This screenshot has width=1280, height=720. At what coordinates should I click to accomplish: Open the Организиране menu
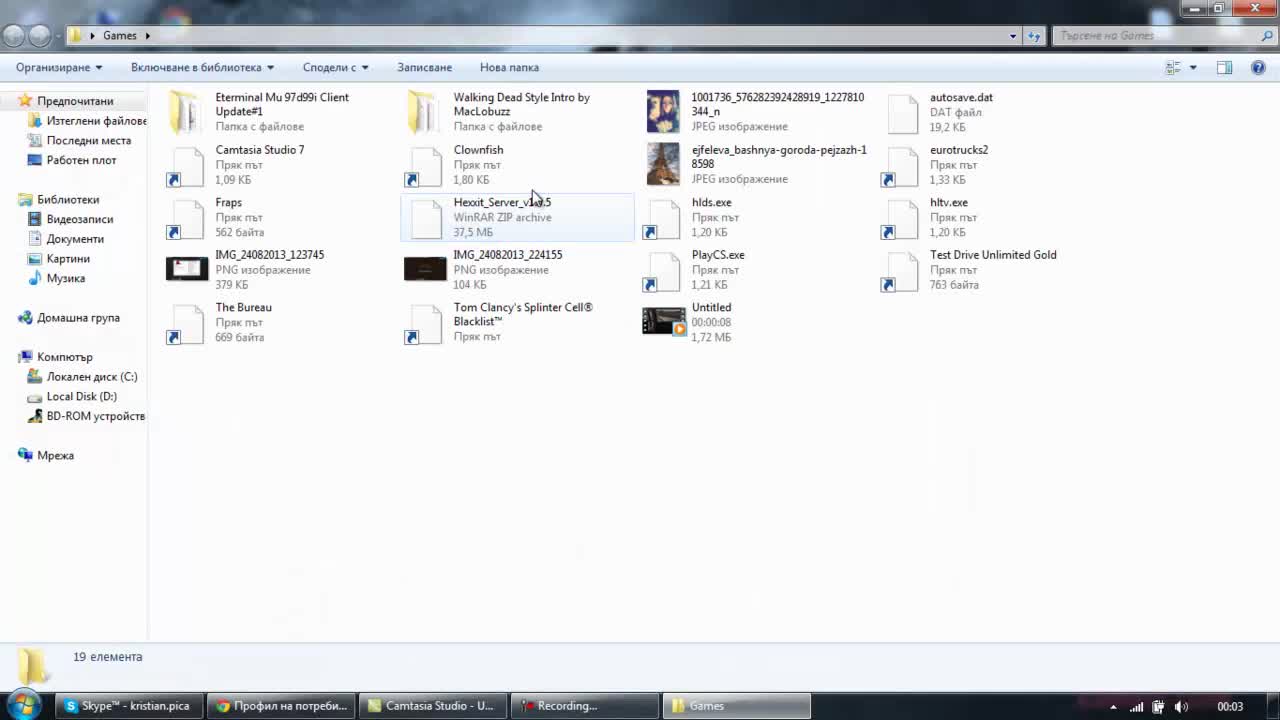click(x=59, y=67)
